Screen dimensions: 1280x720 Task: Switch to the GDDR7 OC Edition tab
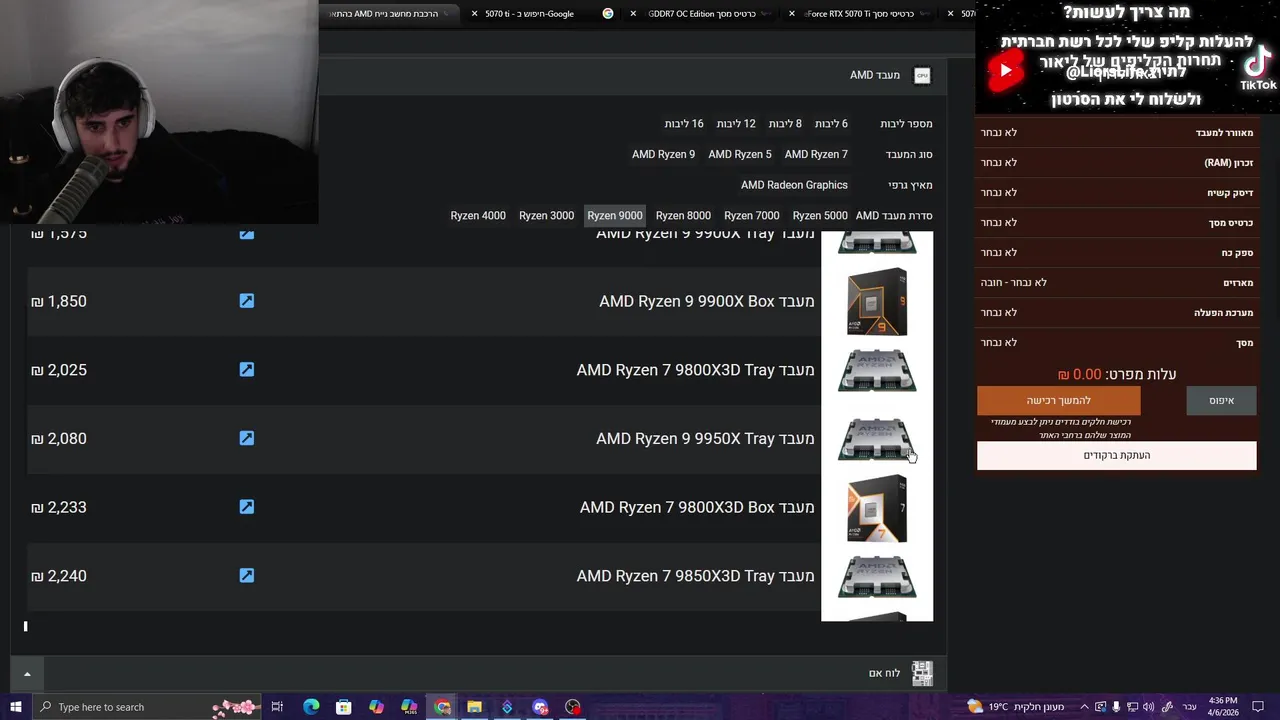point(703,14)
